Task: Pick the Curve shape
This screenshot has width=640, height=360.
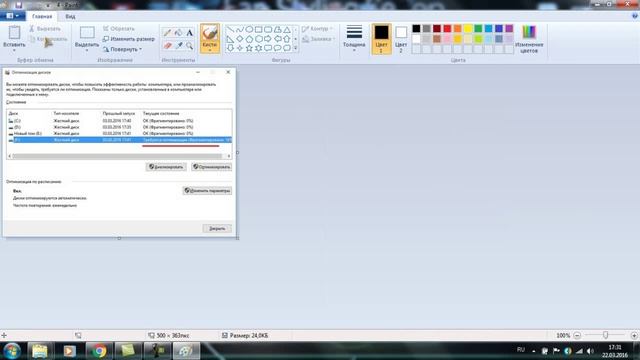Action: (x=240, y=29)
